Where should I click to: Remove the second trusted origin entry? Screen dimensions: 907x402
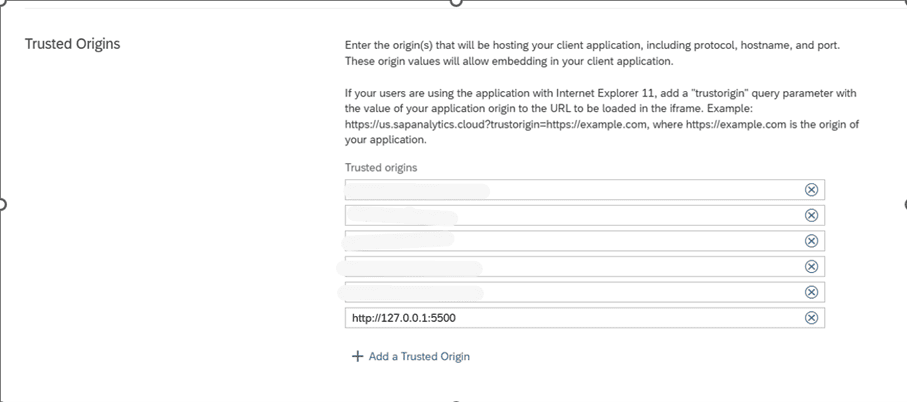[x=811, y=215]
